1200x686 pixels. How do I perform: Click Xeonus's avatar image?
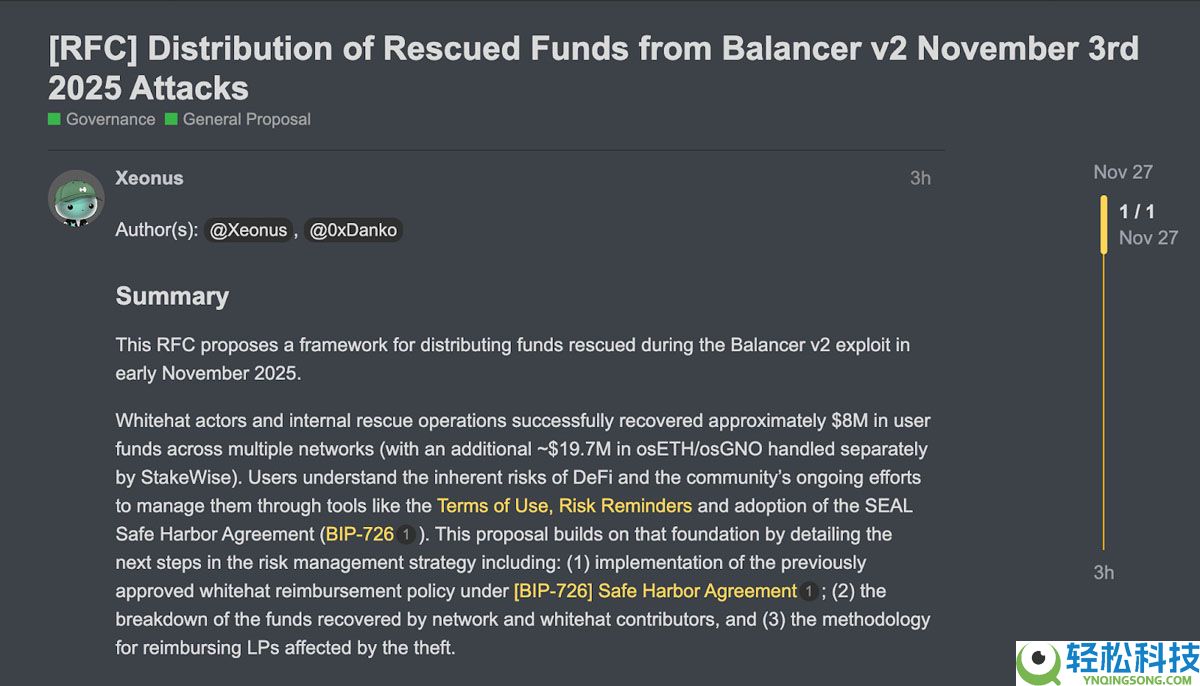tap(76, 197)
